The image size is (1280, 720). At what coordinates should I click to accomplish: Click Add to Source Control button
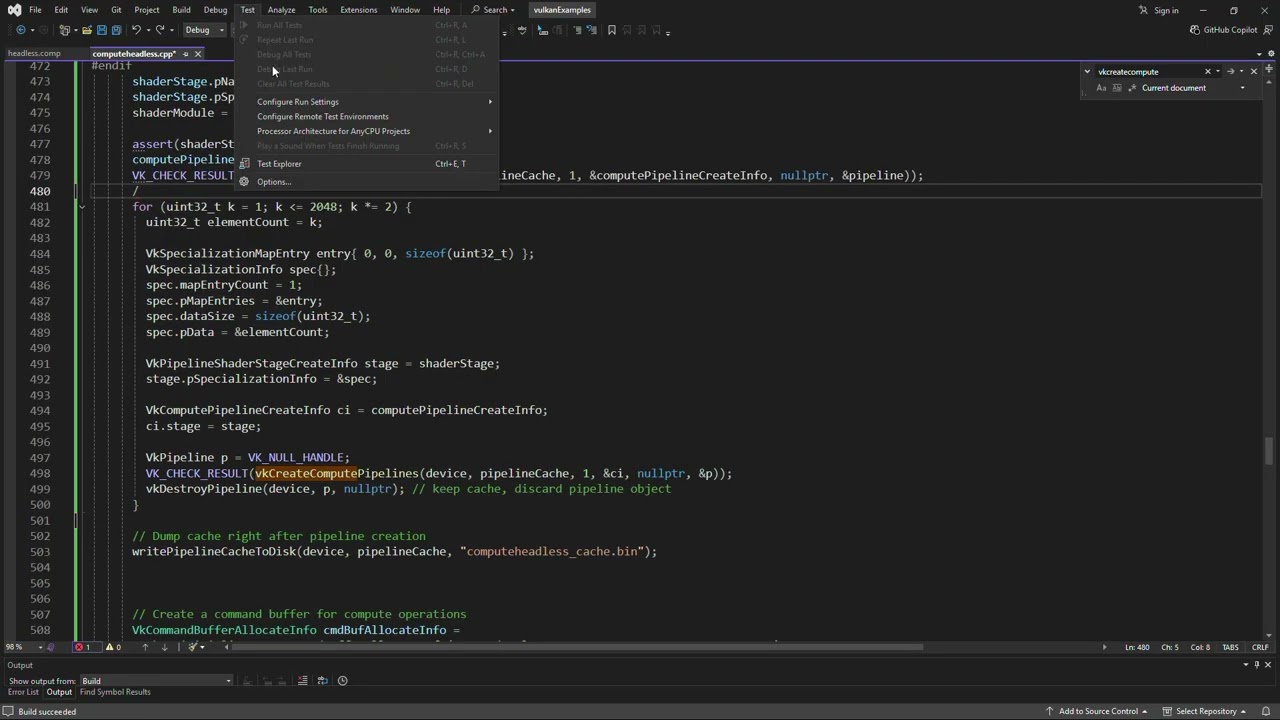[1098, 711]
